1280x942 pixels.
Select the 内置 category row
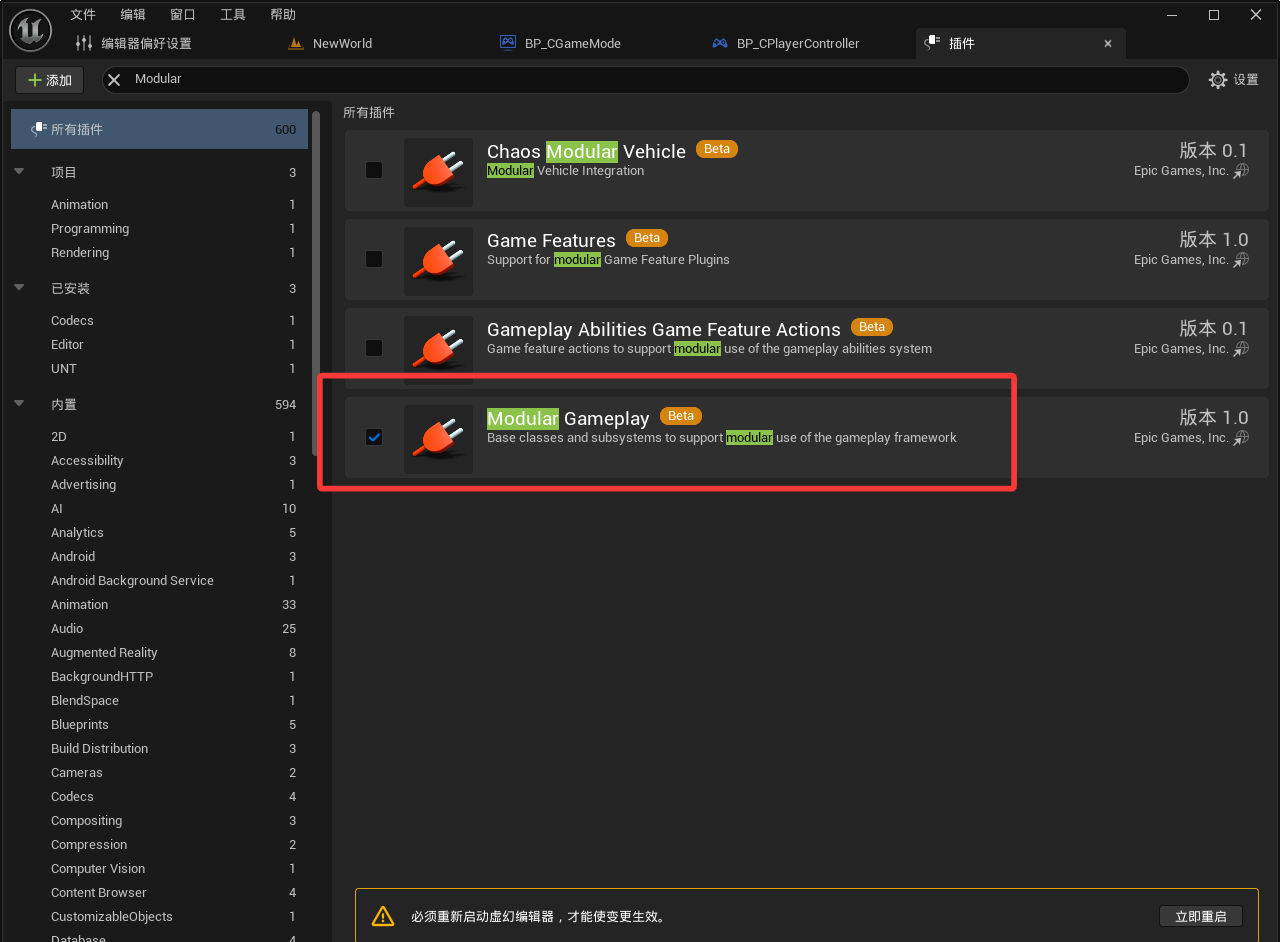coord(159,404)
